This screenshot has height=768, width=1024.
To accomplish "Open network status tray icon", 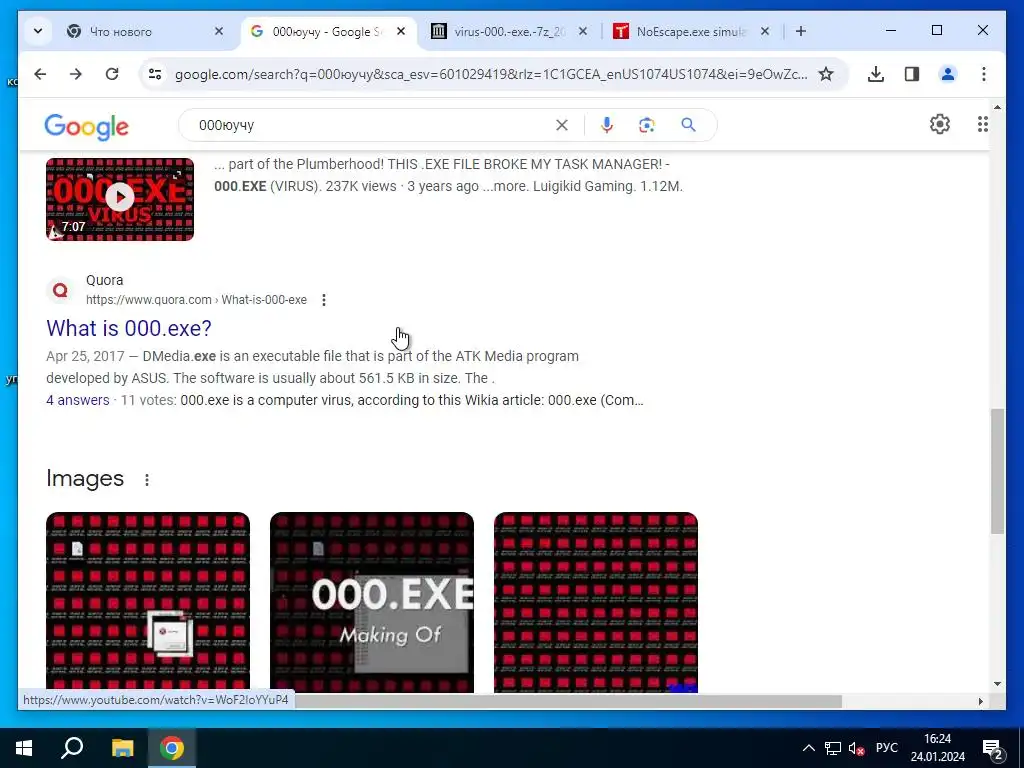I will [833, 748].
